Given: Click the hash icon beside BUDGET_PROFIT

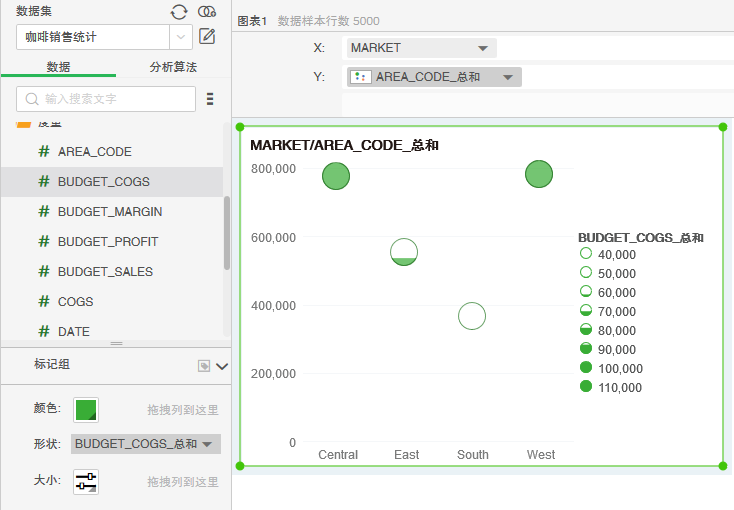Looking at the screenshot, I should click(43, 242).
